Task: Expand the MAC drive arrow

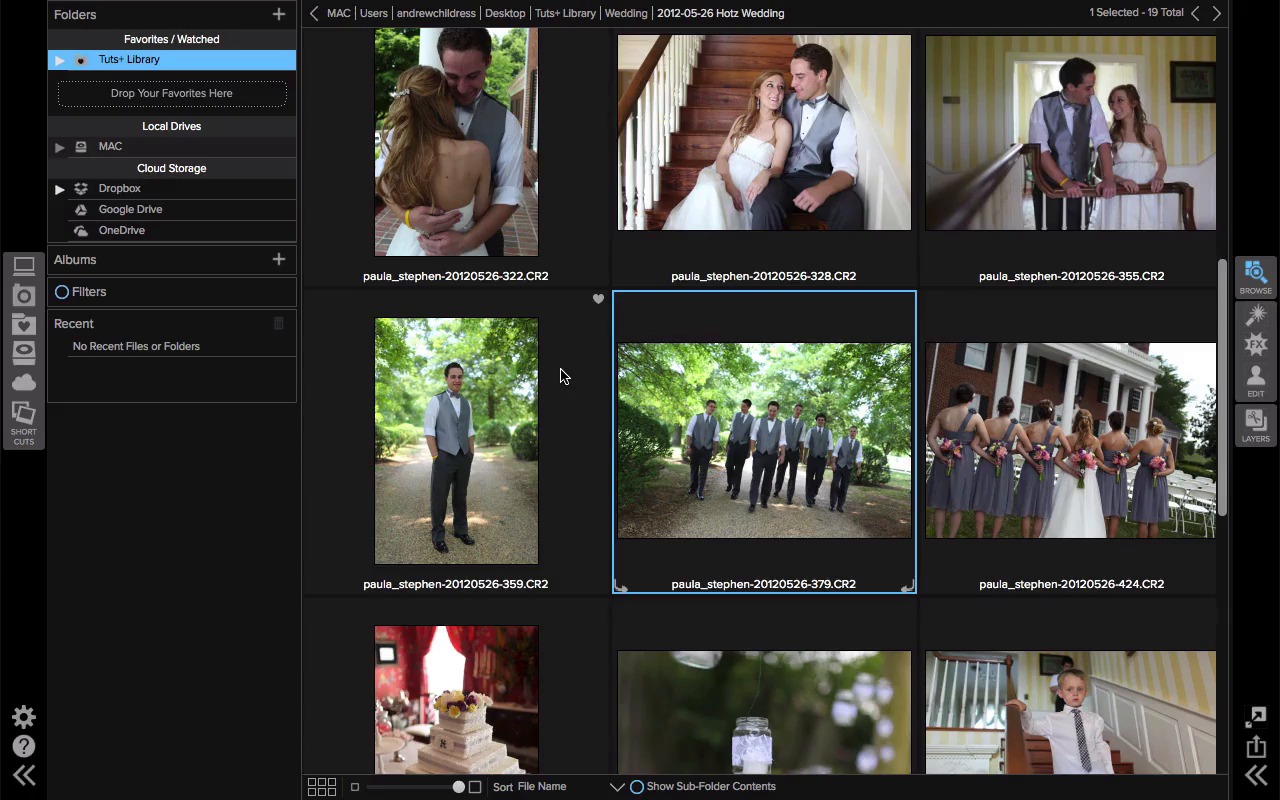Action: (x=60, y=147)
